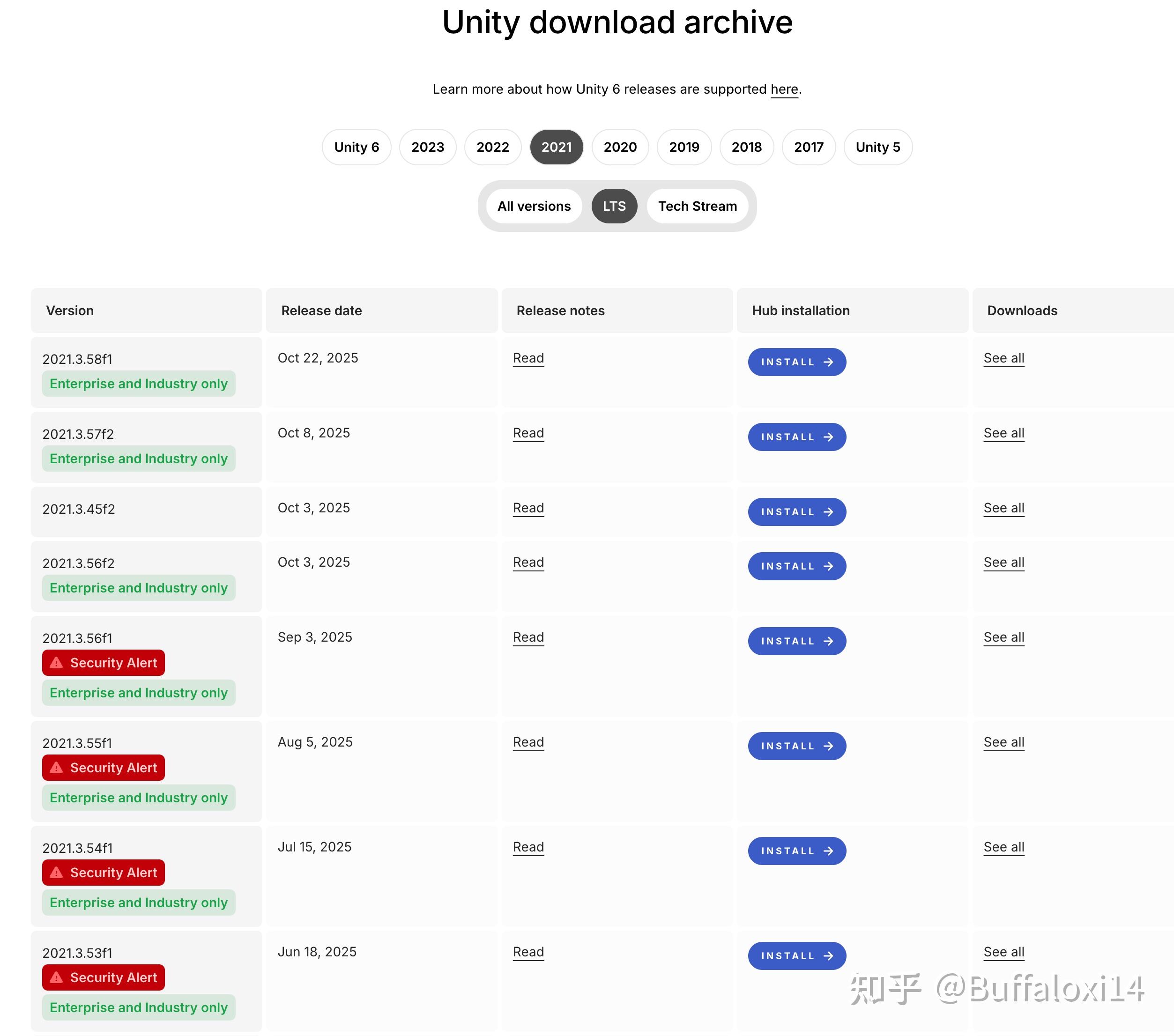
Task: Switch to Tech Stream releases
Action: coord(697,206)
